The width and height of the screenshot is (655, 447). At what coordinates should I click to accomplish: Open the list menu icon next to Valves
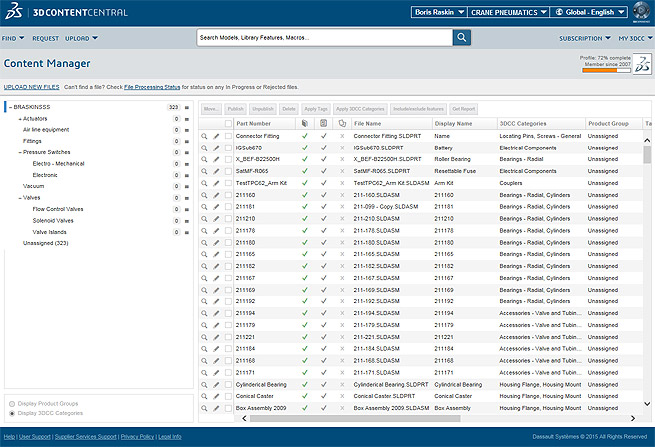(187, 198)
